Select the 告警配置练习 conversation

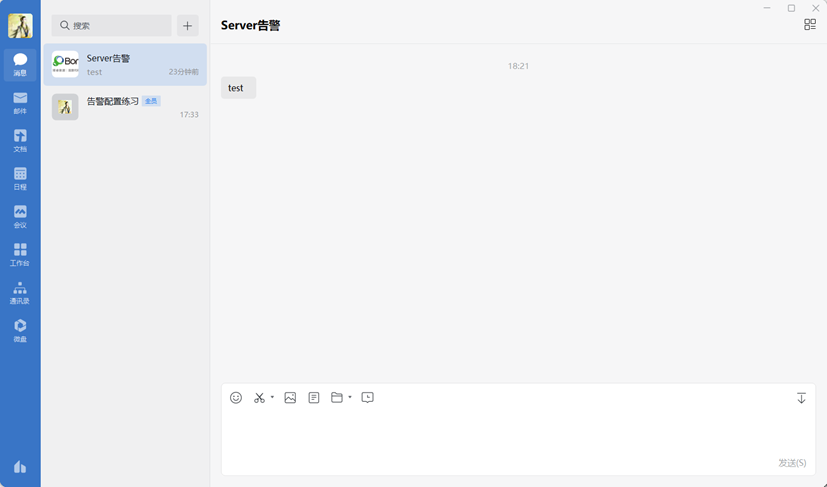coord(125,107)
